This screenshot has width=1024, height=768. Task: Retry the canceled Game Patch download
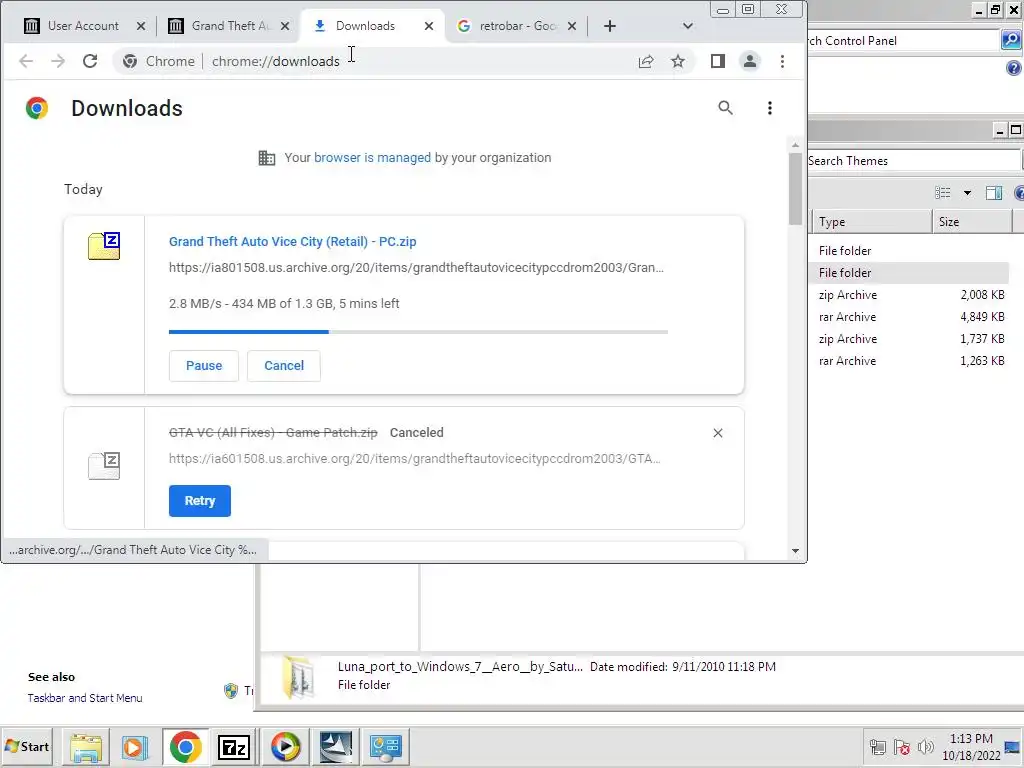200,501
